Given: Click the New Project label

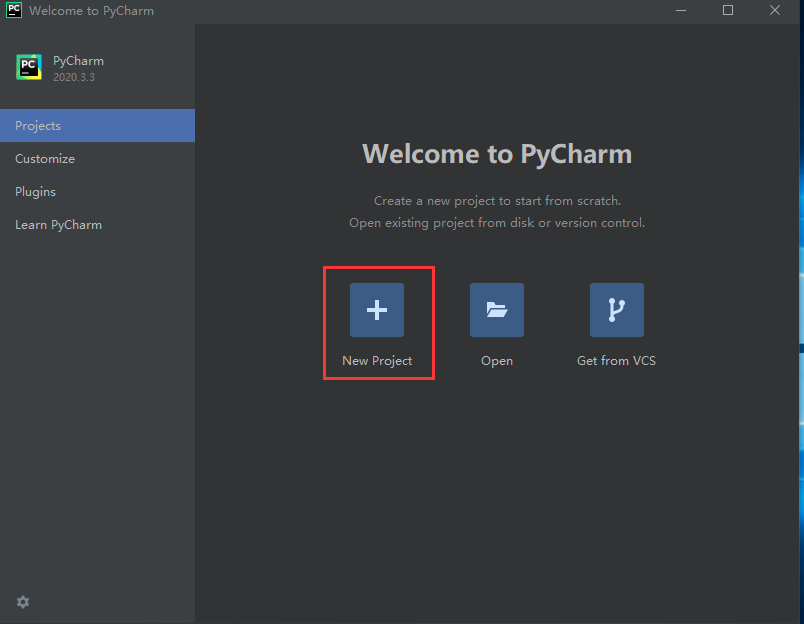Looking at the screenshot, I should coord(377,360).
